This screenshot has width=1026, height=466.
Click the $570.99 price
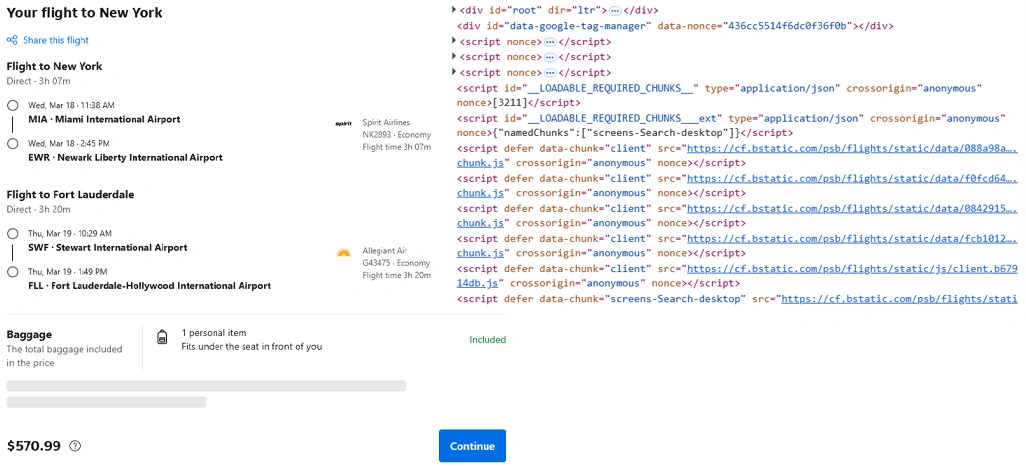point(34,446)
